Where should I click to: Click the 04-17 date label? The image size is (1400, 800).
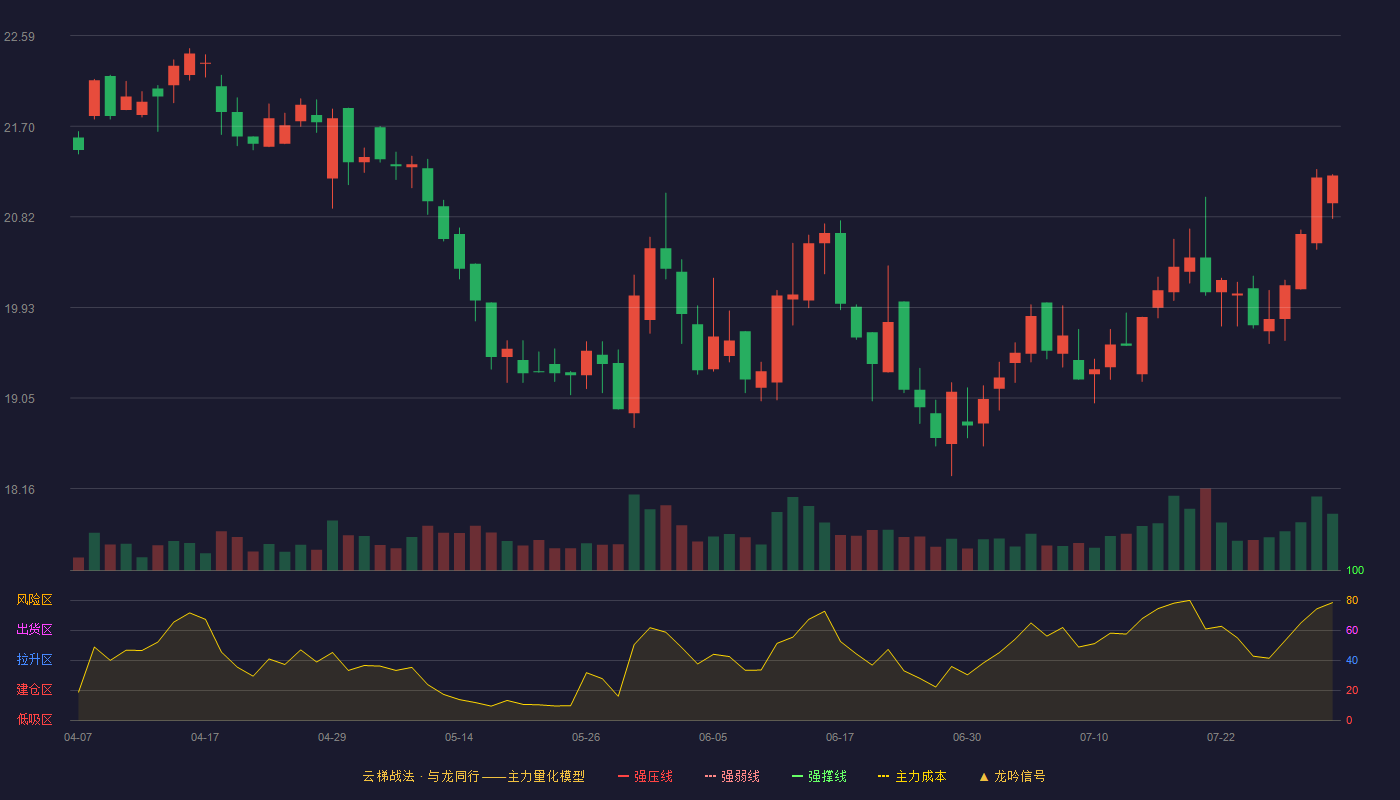205,737
